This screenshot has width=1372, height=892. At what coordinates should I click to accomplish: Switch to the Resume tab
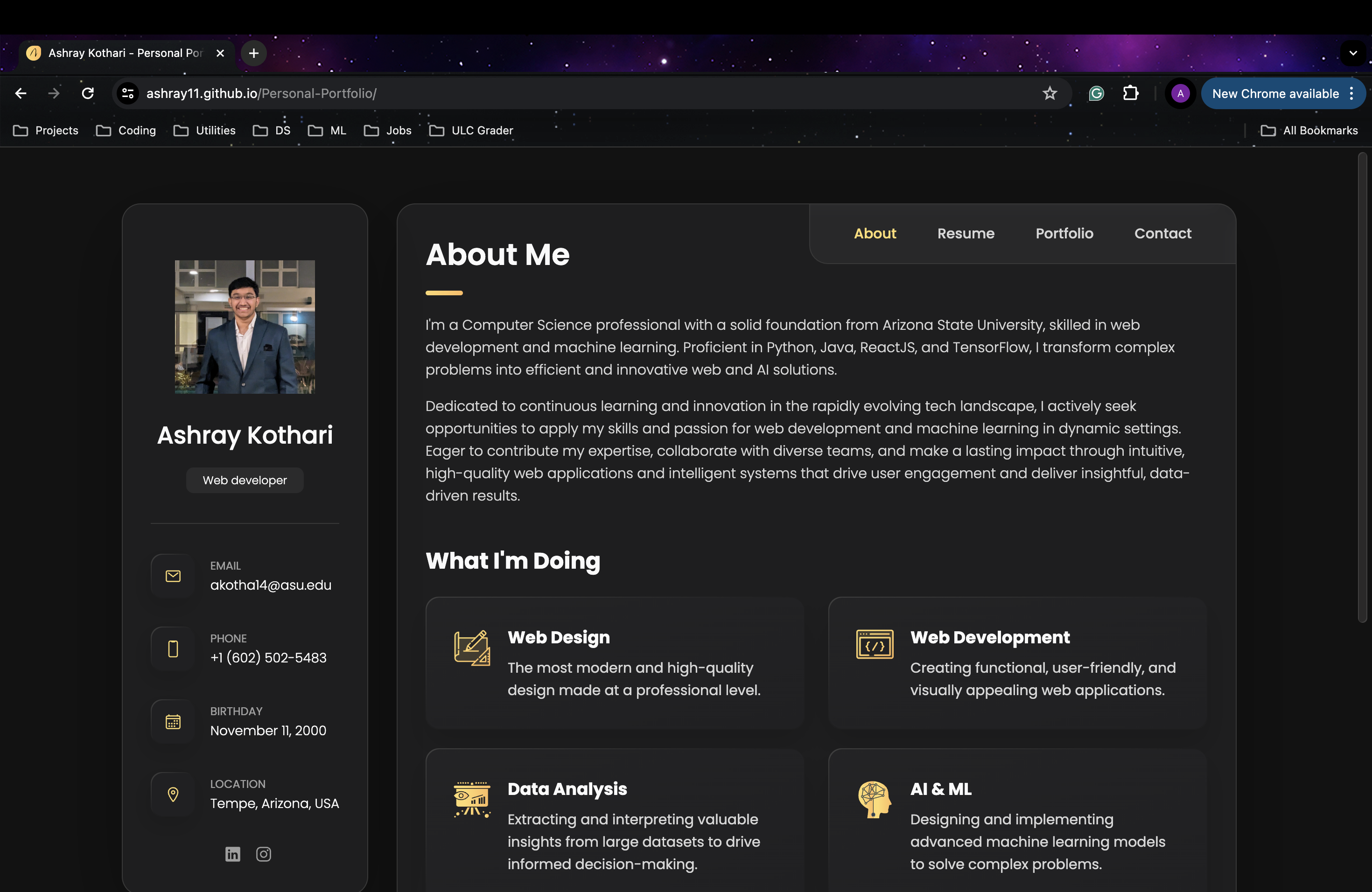click(966, 233)
